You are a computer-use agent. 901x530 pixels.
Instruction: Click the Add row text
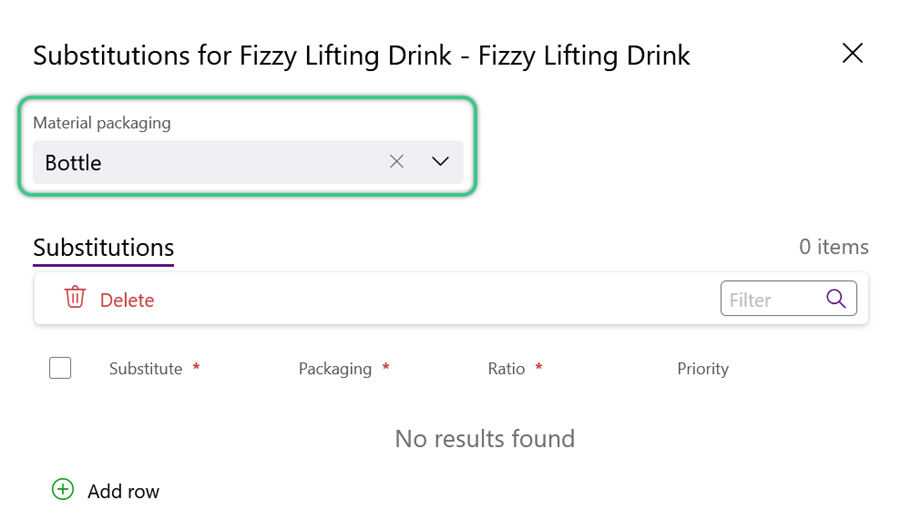coord(124,491)
